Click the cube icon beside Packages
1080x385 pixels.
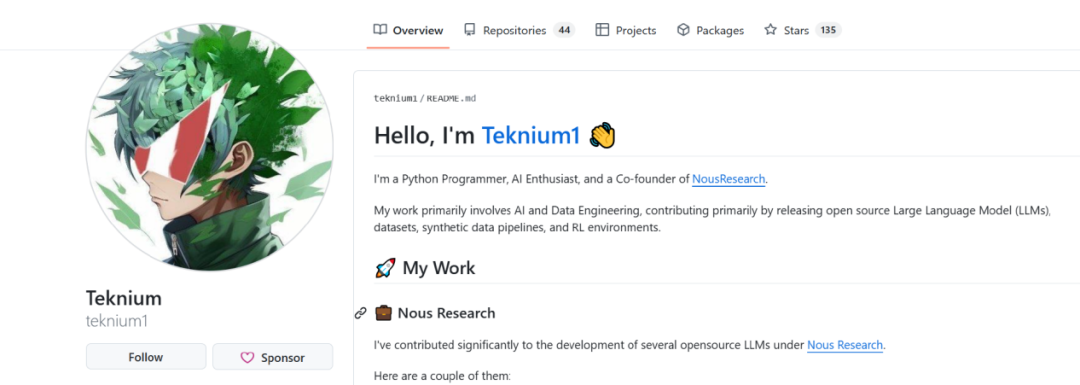(x=683, y=30)
